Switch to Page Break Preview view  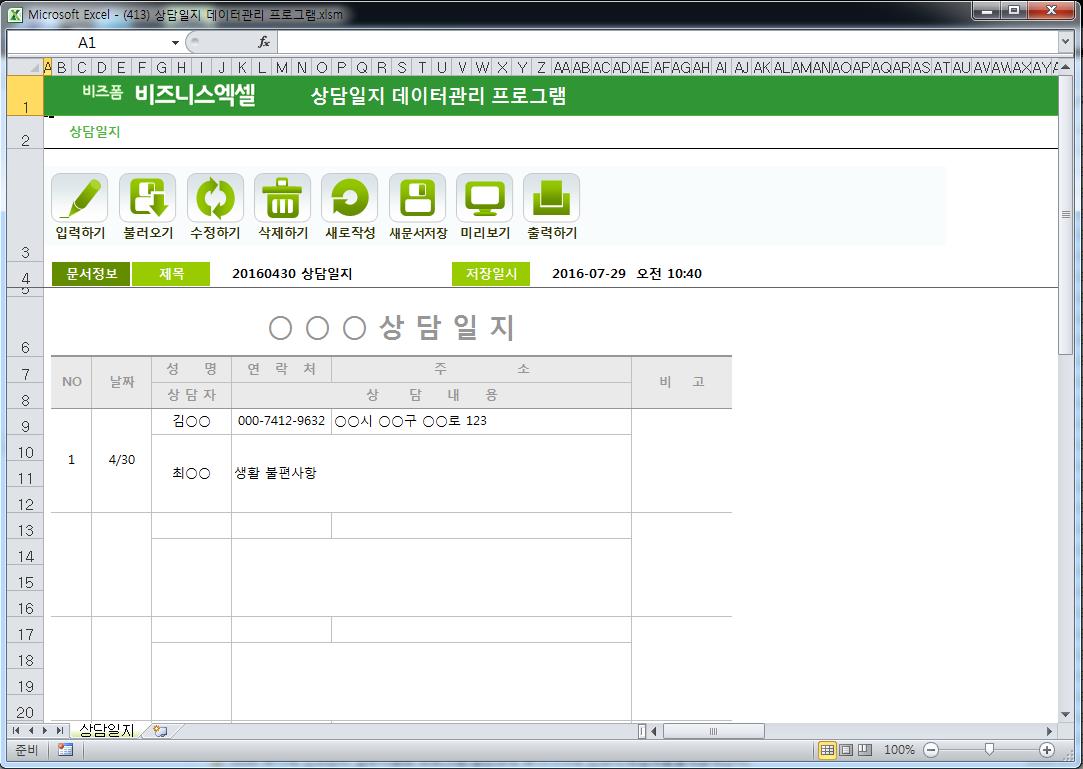pos(865,750)
